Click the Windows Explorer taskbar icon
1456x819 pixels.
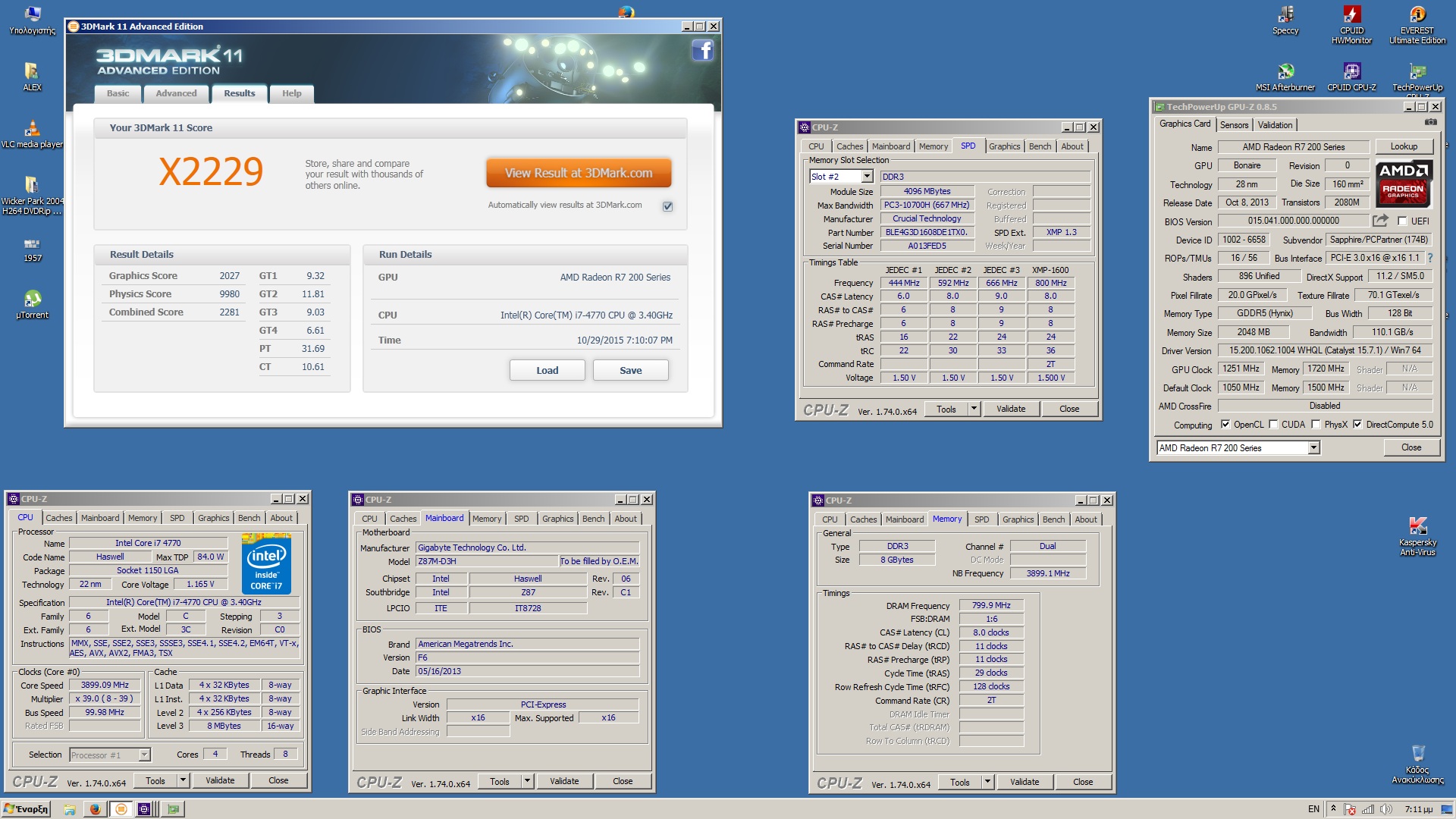click(69, 809)
